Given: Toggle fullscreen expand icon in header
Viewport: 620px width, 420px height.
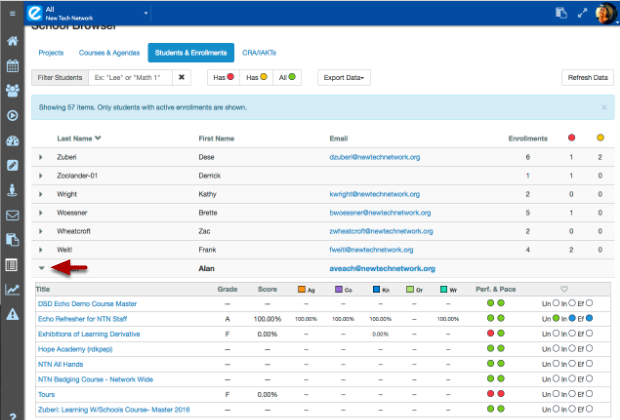Looking at the screenshot, I should 582,13.
